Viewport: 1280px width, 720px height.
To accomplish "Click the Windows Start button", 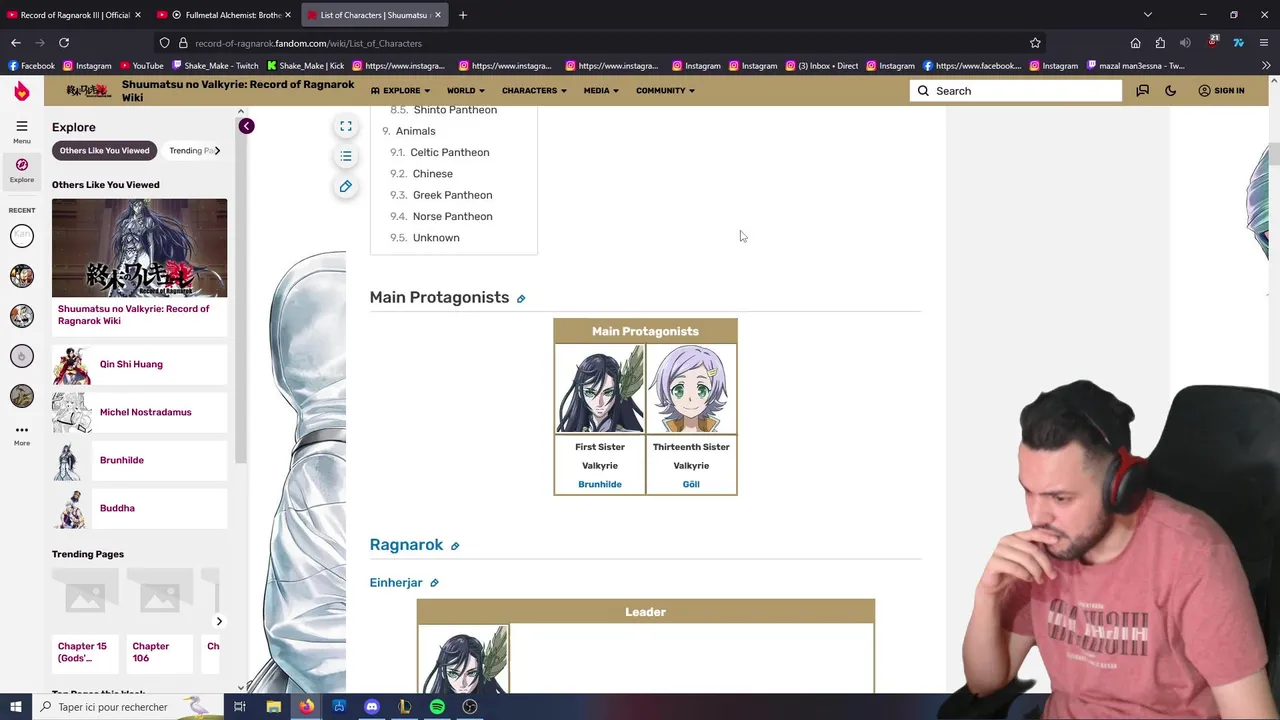I will coord(16,707).
